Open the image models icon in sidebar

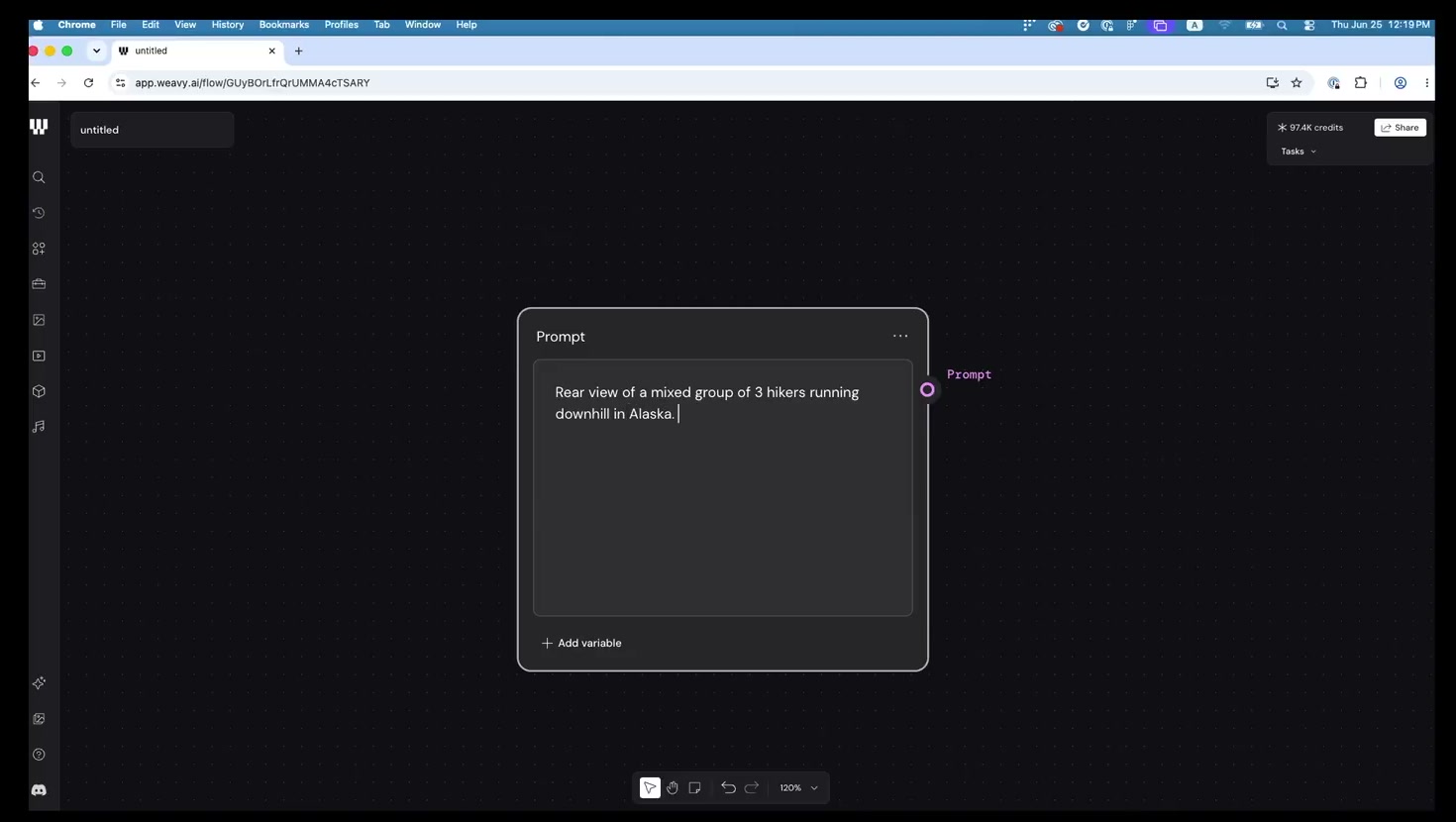tap(39, 320)
